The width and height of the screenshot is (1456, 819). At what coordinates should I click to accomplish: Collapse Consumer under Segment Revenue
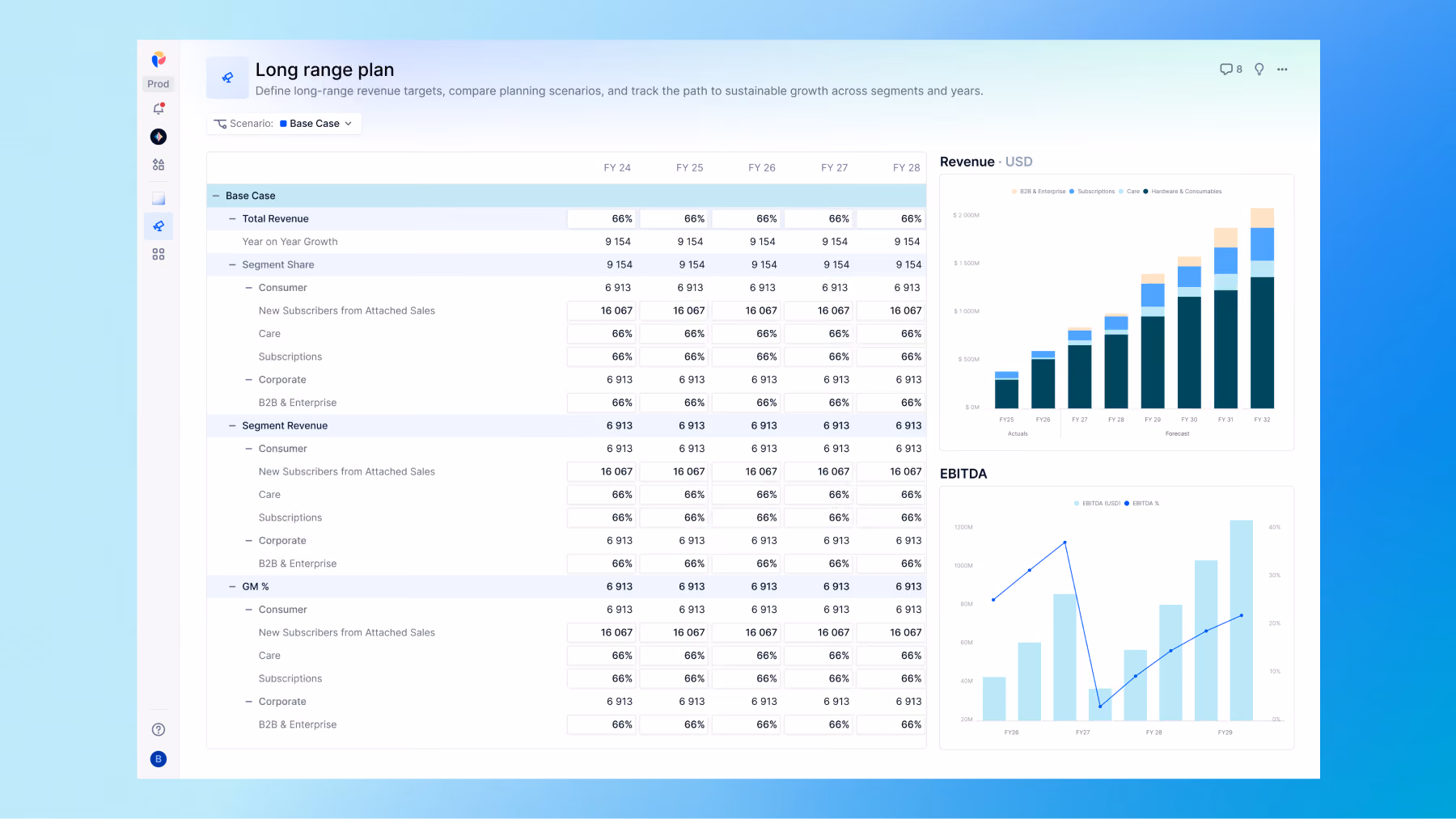click(249, 449)
